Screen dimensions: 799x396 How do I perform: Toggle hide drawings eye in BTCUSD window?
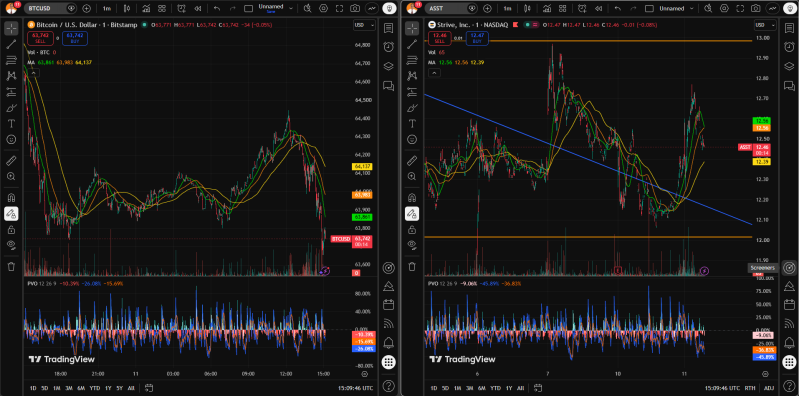(11, 245)
